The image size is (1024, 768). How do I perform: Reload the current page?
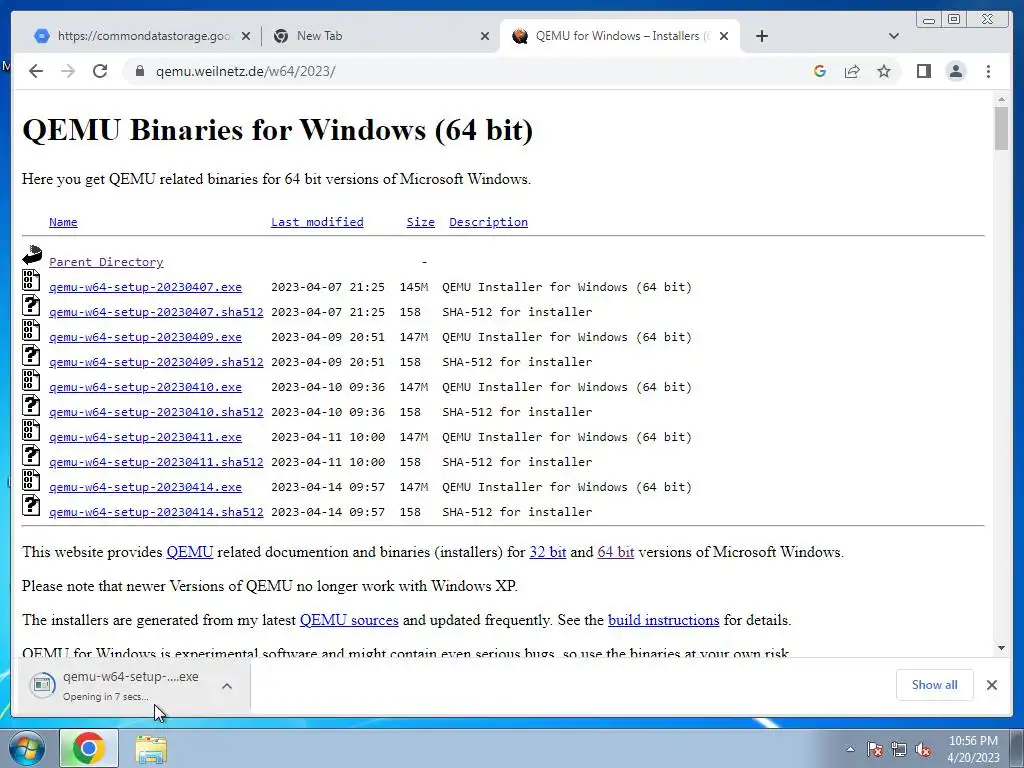(x=100, y=71)
